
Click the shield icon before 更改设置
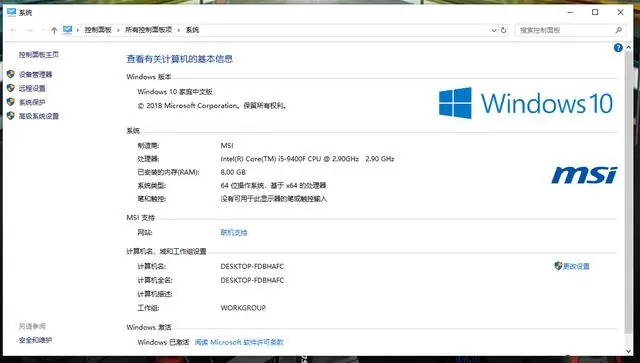click(x=558, y=266)
